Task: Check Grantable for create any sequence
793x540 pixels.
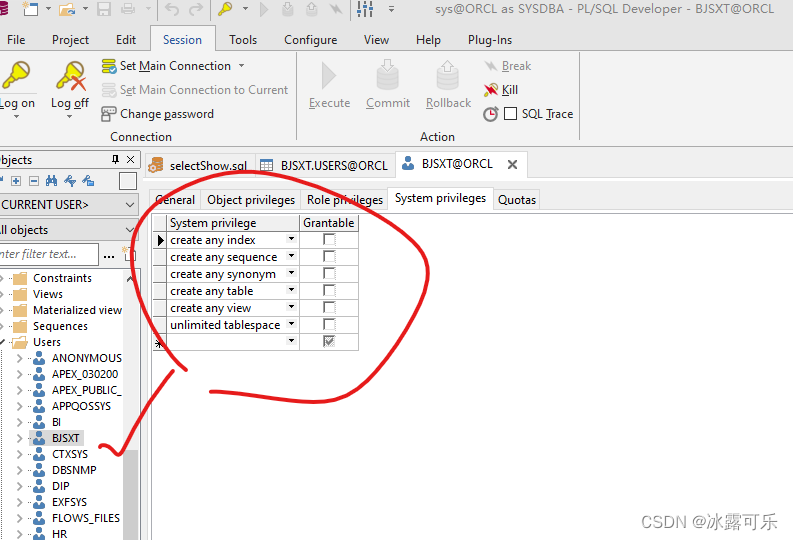Action: coord(329,256)
